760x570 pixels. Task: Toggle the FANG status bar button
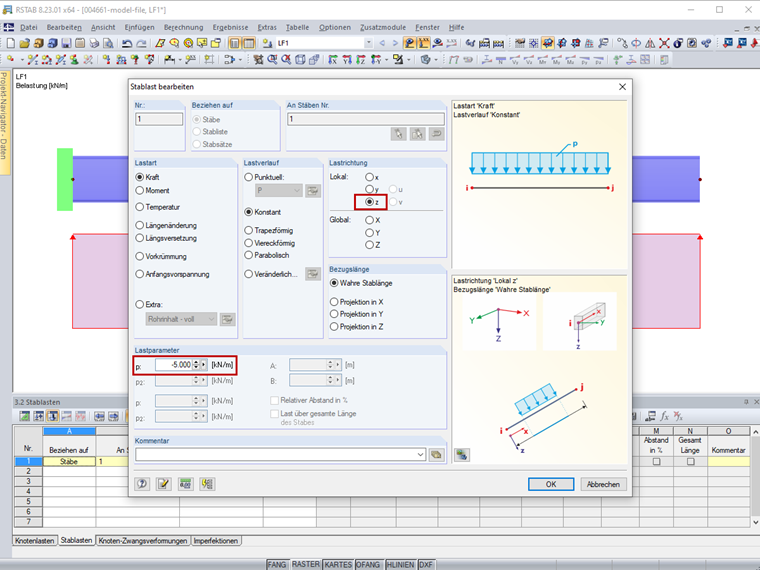277,565
